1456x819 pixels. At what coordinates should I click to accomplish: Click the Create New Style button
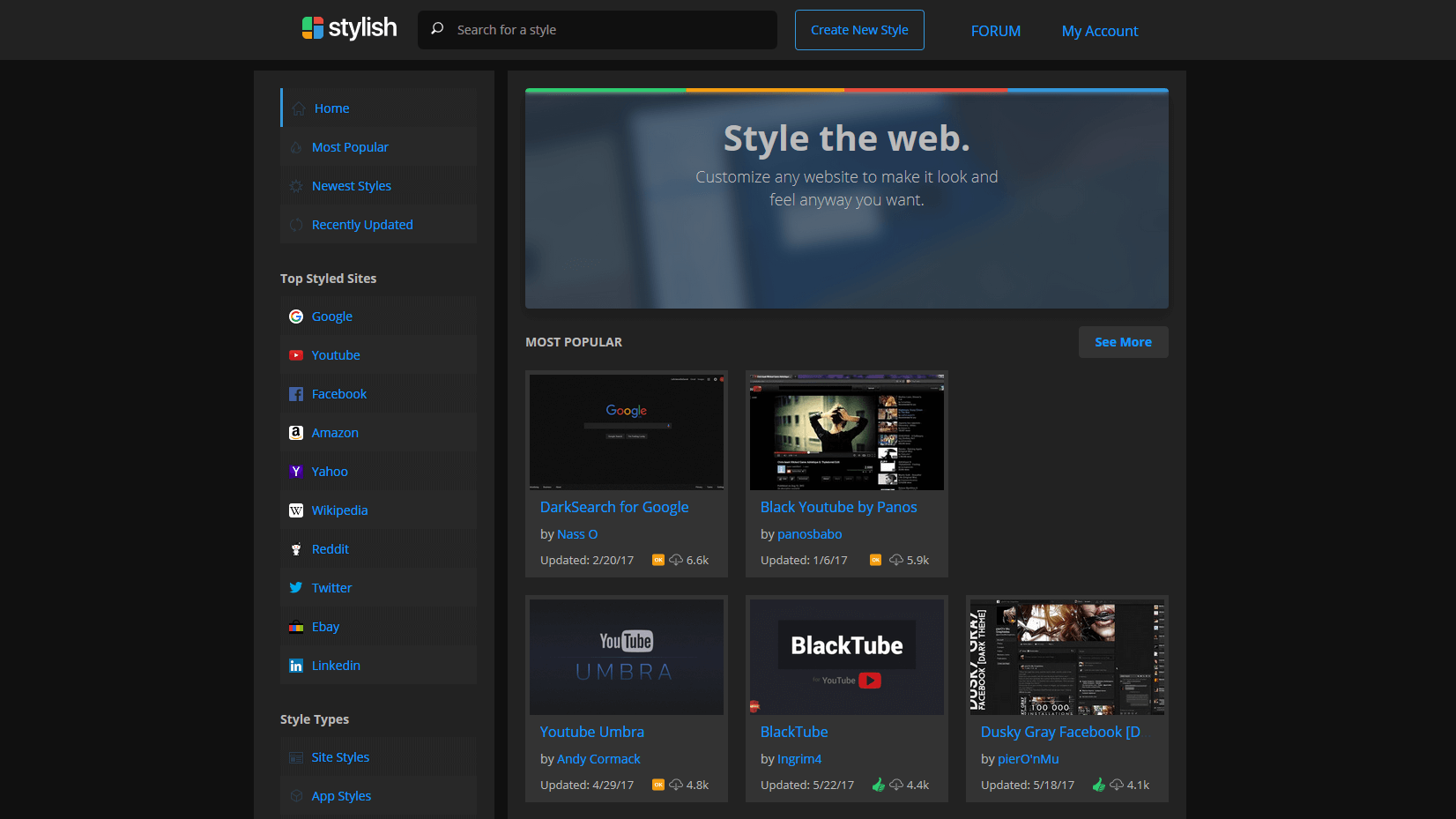click(859, 30)
